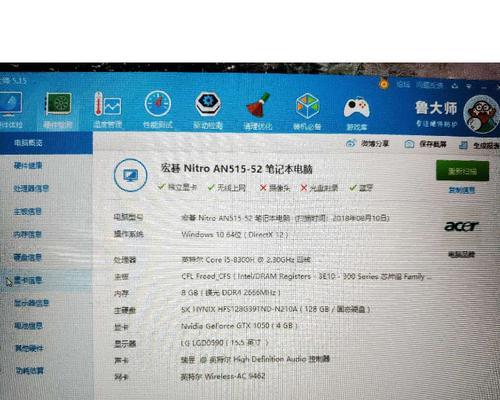Click the 蓝牙 green check item
Screen dimensions: 500x400
tap(361, 188)
